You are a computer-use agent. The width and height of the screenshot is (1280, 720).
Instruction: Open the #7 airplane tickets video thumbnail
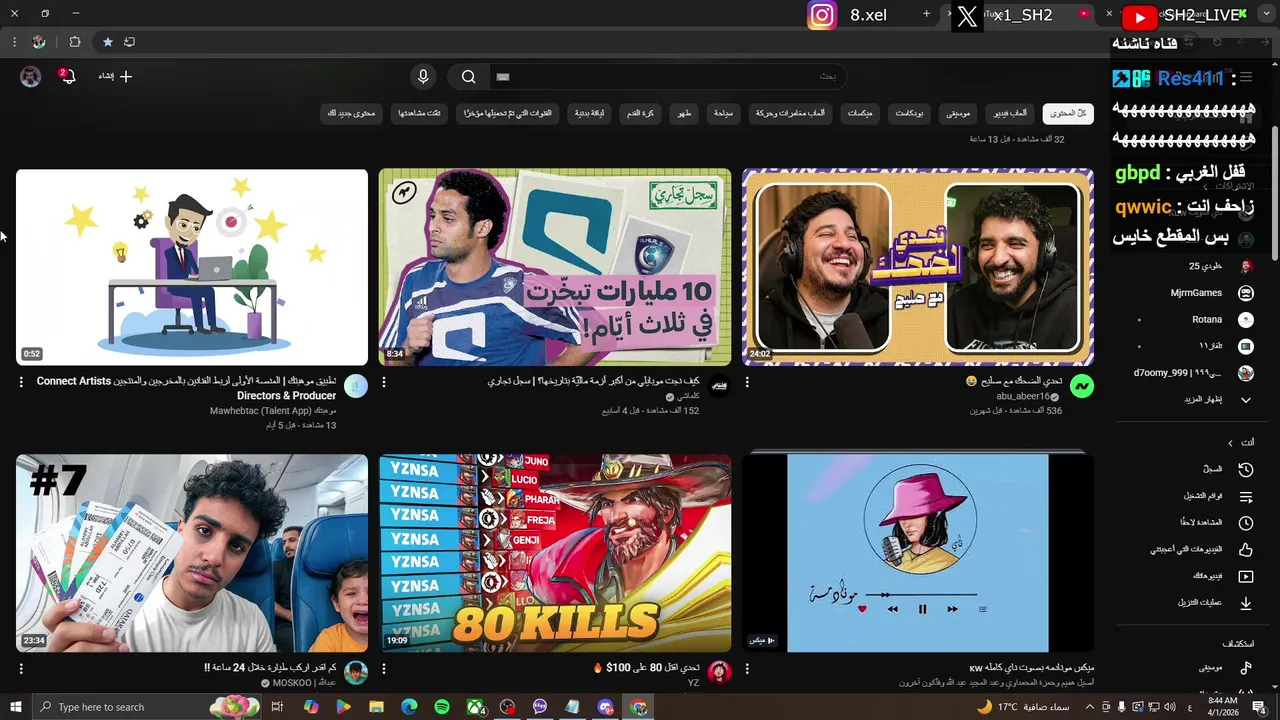point(192,553)
